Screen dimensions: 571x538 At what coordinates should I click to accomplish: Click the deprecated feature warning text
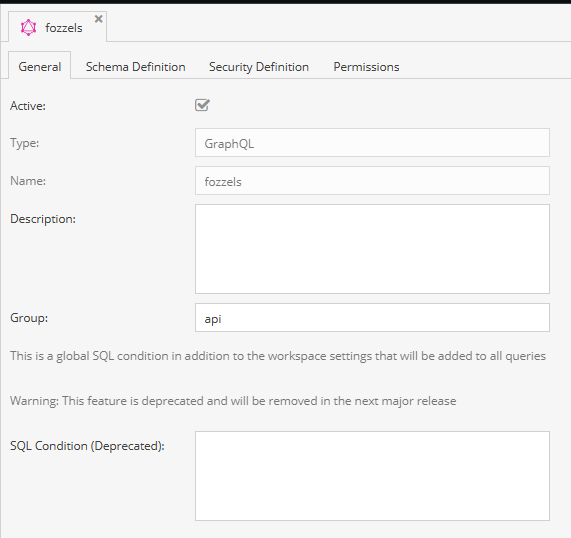(x=233, y=401)
